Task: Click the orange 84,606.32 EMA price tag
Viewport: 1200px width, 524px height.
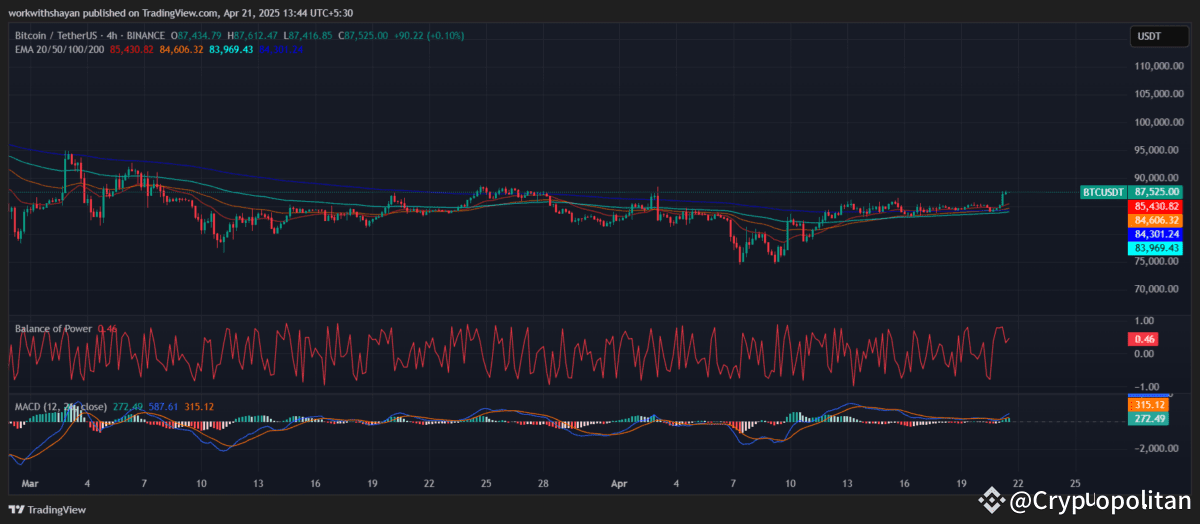Action: pos(1155,220)
